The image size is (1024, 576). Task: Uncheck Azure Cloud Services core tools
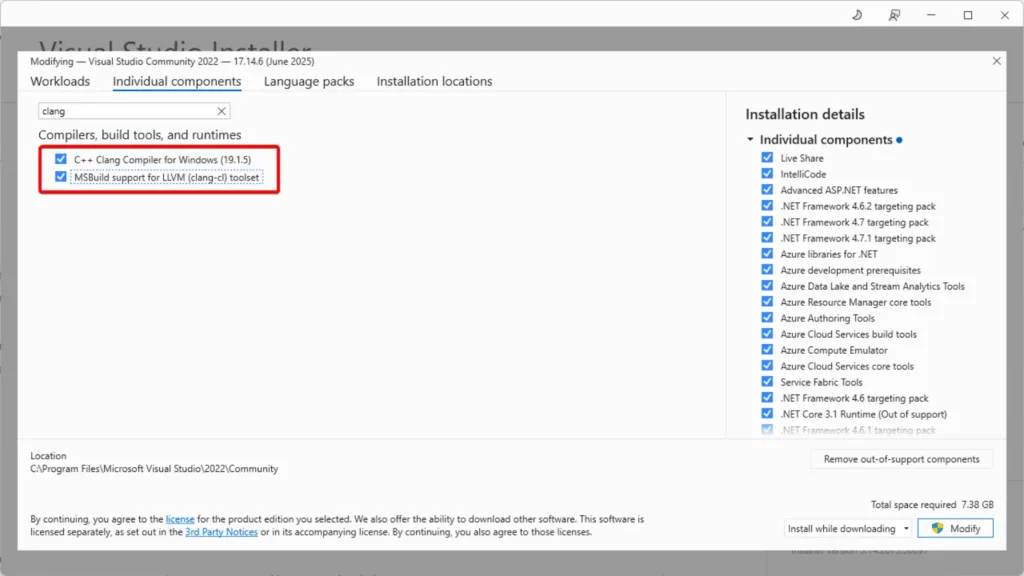[767, 366]
